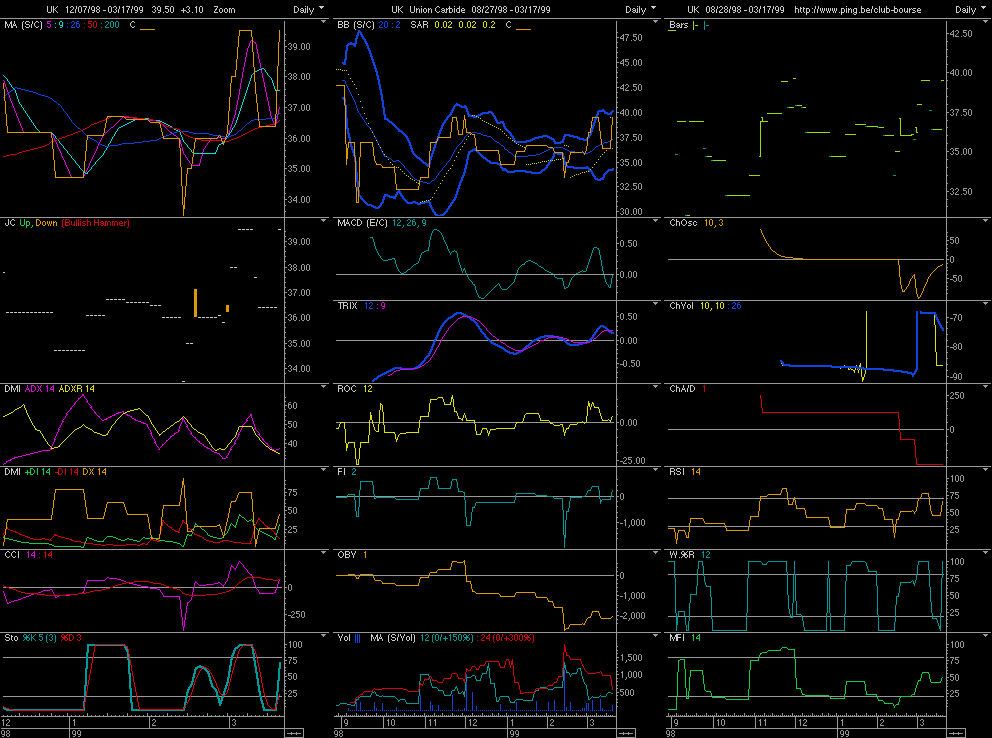Click the '(Bullish Hammer)' pattern label
The image size is (992, 738).
(96, 223)
